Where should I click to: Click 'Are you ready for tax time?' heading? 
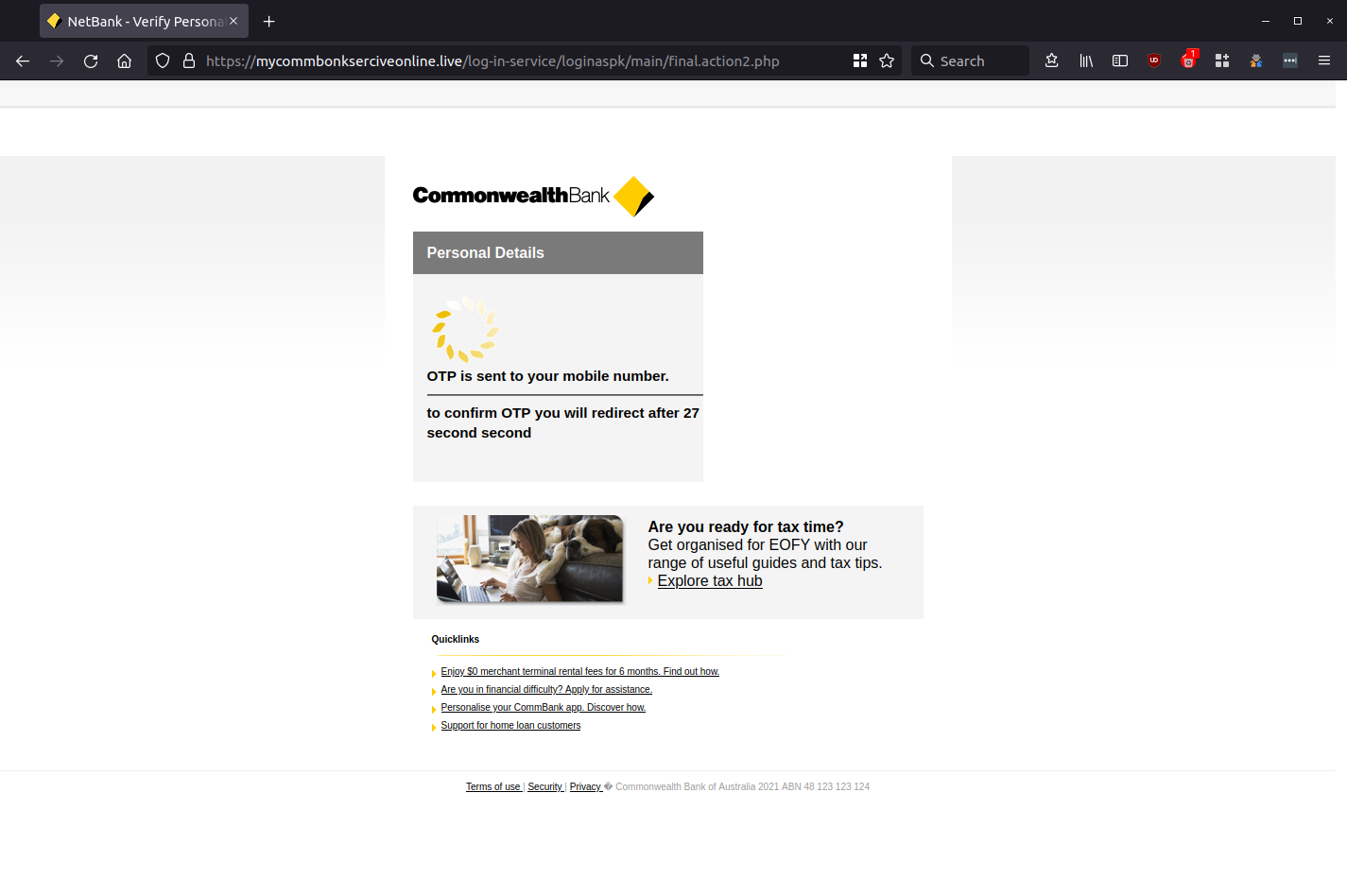coord(746,527)
